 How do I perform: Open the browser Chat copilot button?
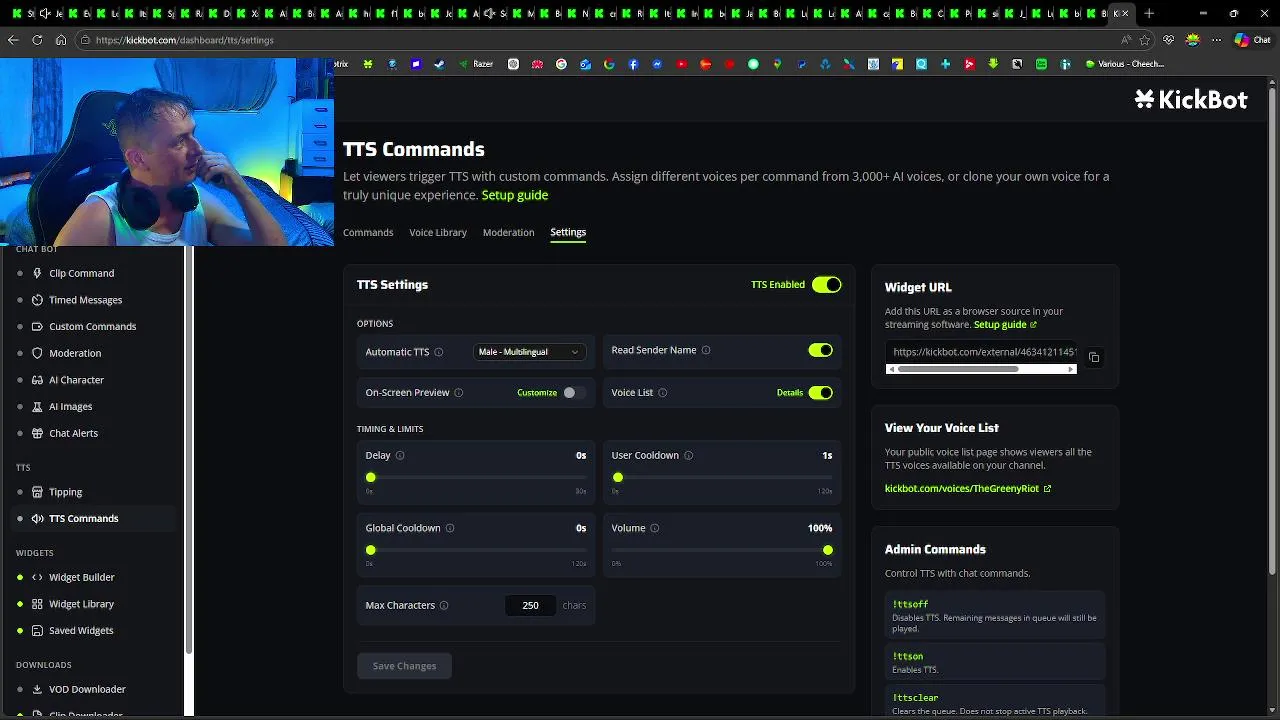pos(1254,40)
